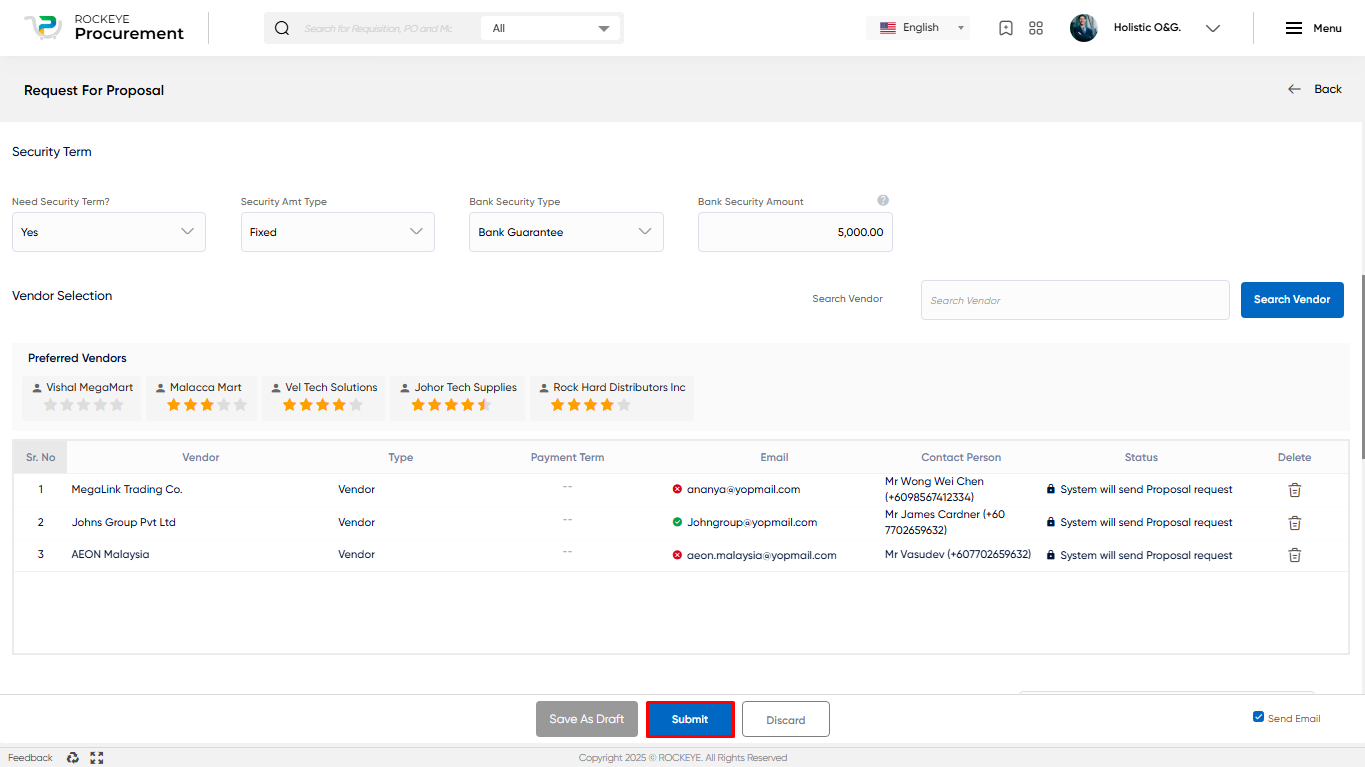Click the Vendor column header
This screenshot has height=767, width=1365.
pyautogui.click(x=201, y=457)
